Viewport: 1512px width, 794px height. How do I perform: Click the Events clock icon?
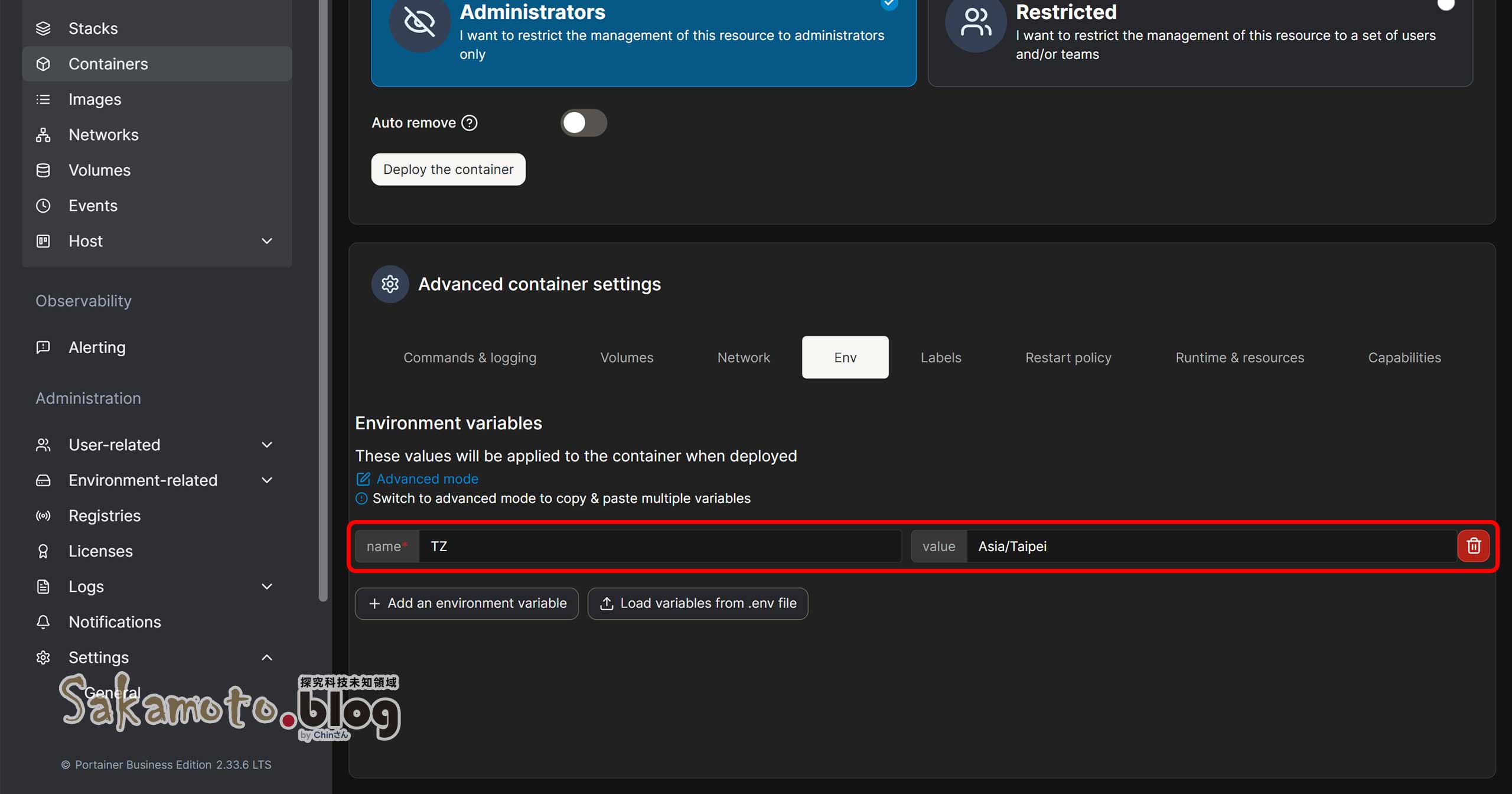(x=43, y=206)
